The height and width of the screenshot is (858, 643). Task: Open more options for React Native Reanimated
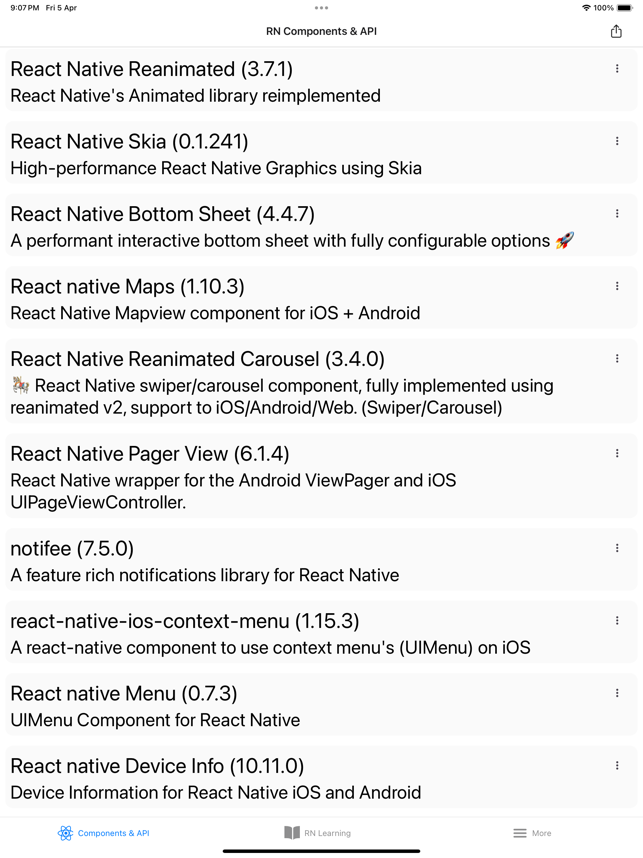(x=617, y=68)
